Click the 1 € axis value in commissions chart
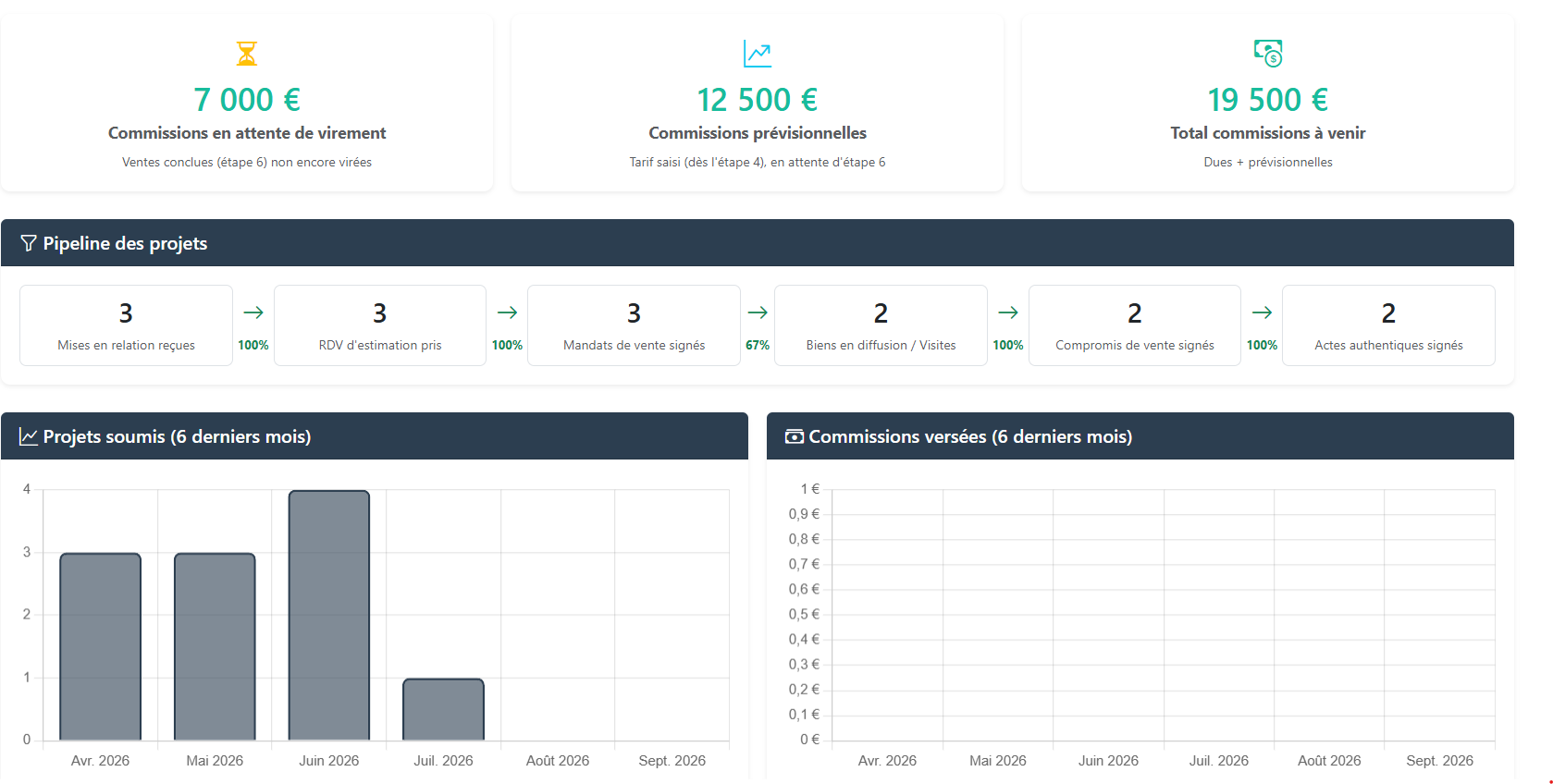The width and height of the screenshot is (1553, 784). [810, 488]
